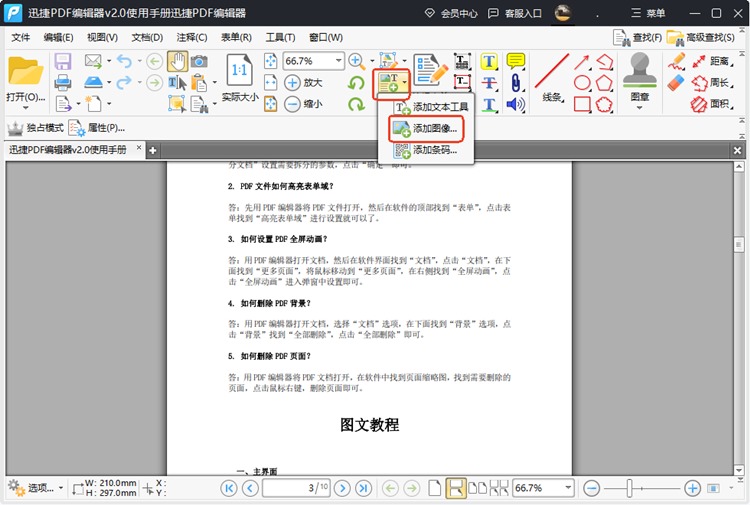Open the 编辑(E) menu
This screenshot has width=750, height=505.
(58, 37)
